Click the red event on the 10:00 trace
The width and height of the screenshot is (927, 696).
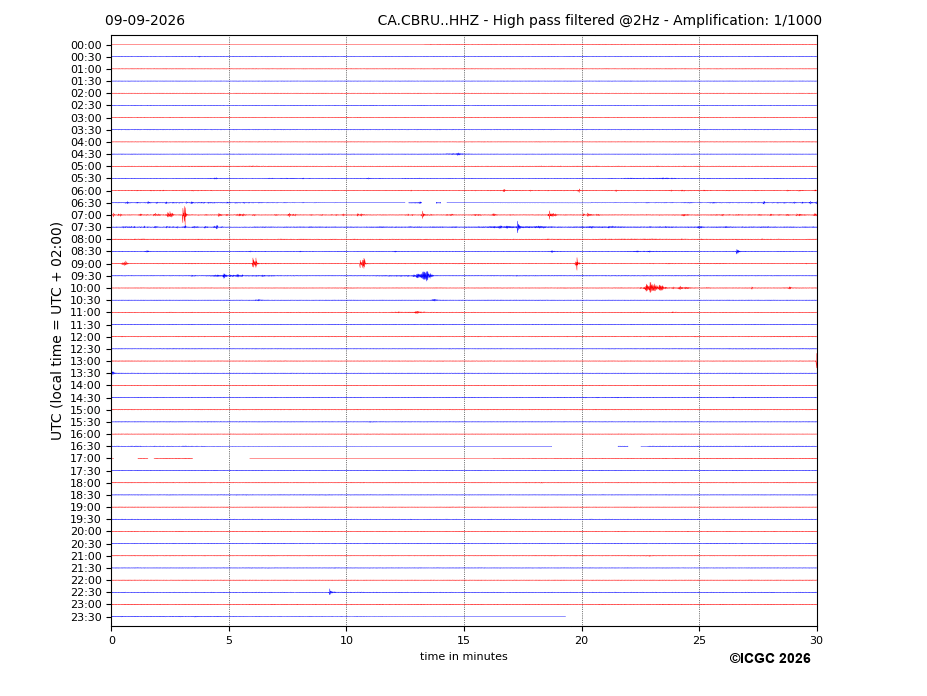[653, 288]
